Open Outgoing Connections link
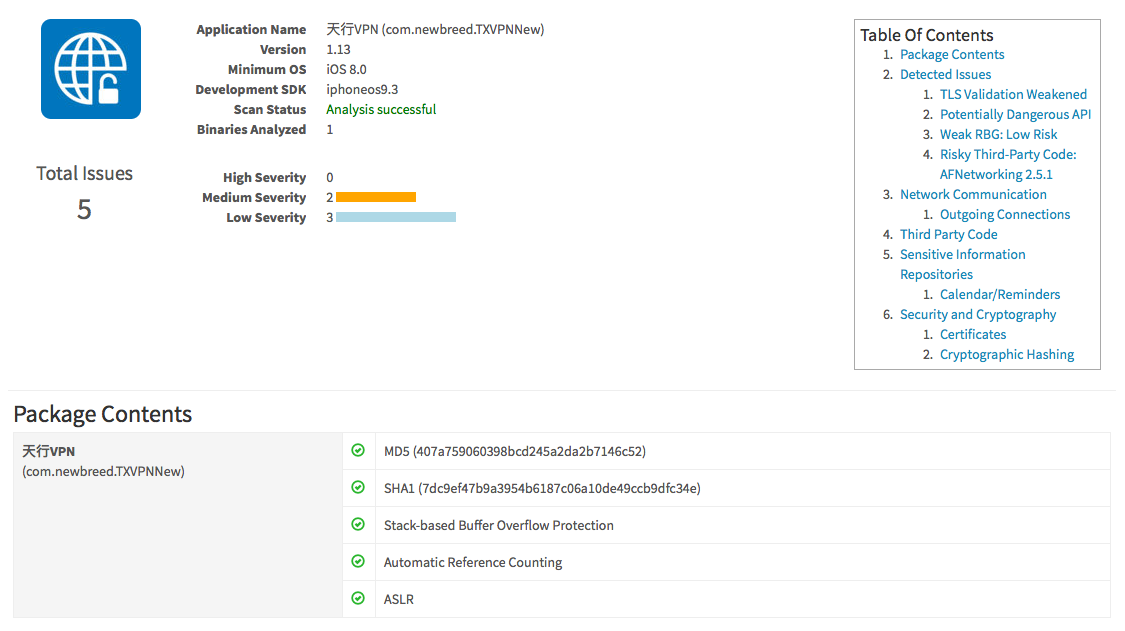 coord(1004,215)
